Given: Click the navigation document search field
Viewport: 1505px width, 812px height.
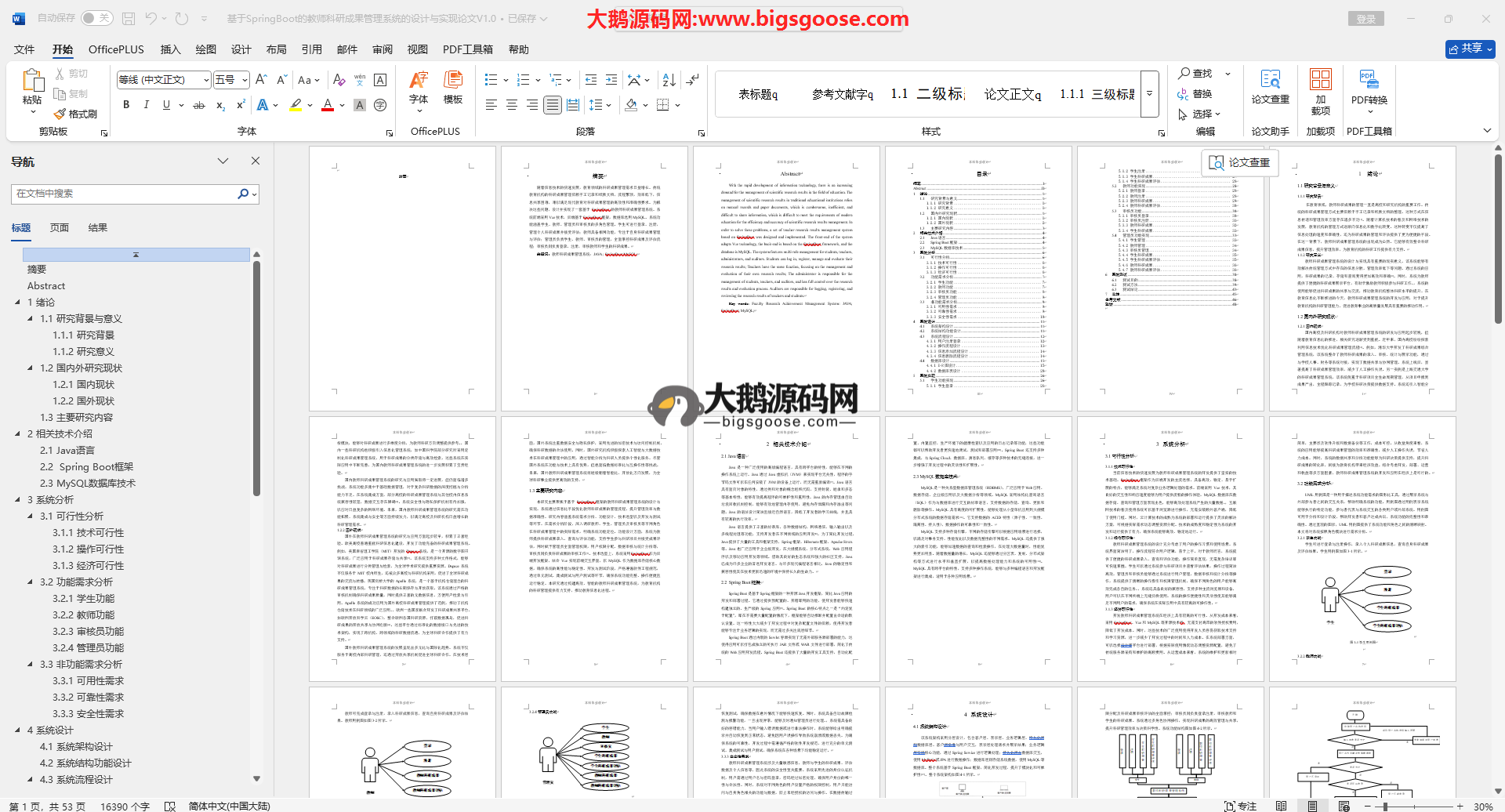Looking at the screenshot, I should coord(125,194).
